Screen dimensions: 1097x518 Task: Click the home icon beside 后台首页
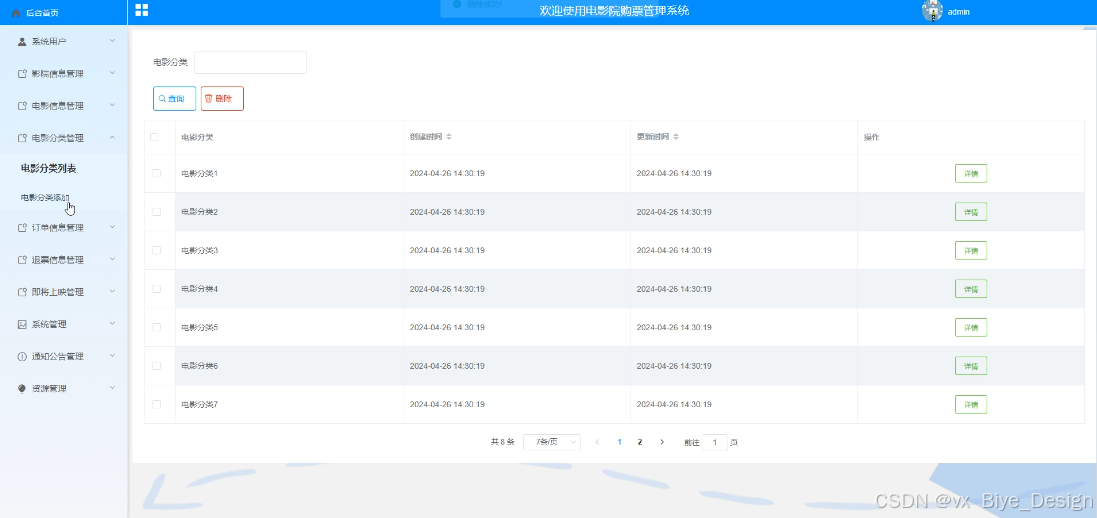tap(16, 13)
